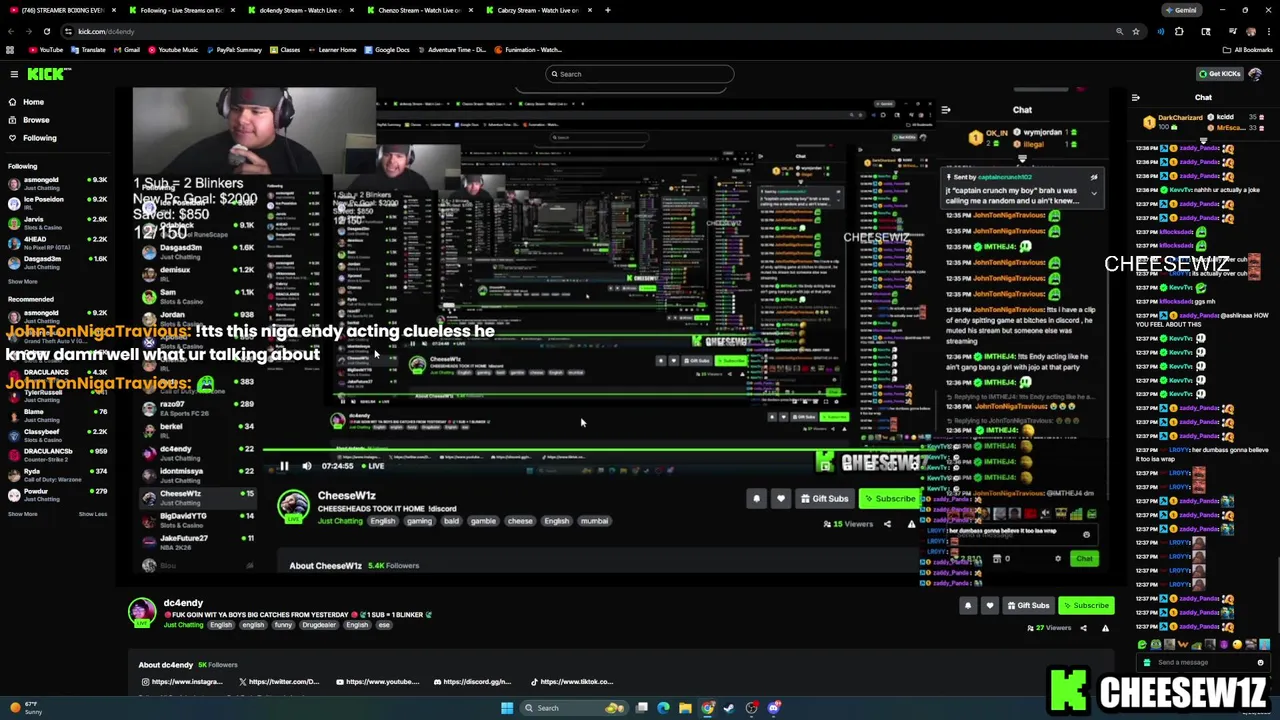The width and height of the screenshot is (1280, 720).
Task: Open Jarvis followed channel
Action: point(57,223)
